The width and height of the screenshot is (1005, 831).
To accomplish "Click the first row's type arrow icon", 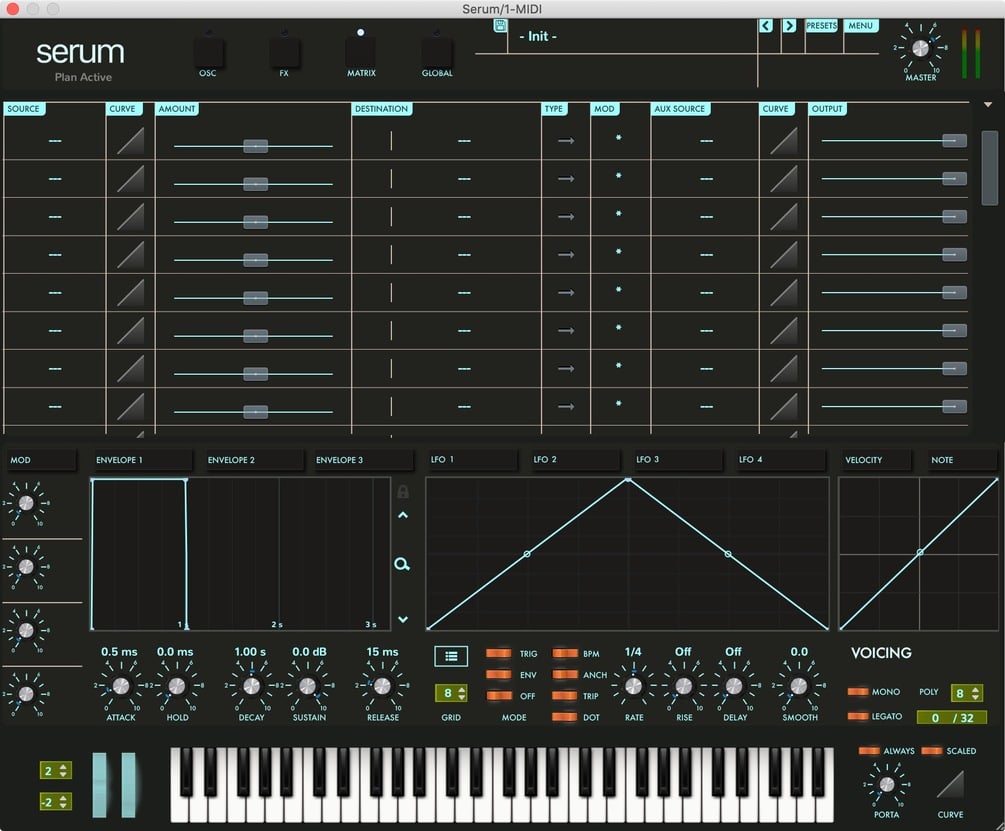I will [x=566, y=140].
